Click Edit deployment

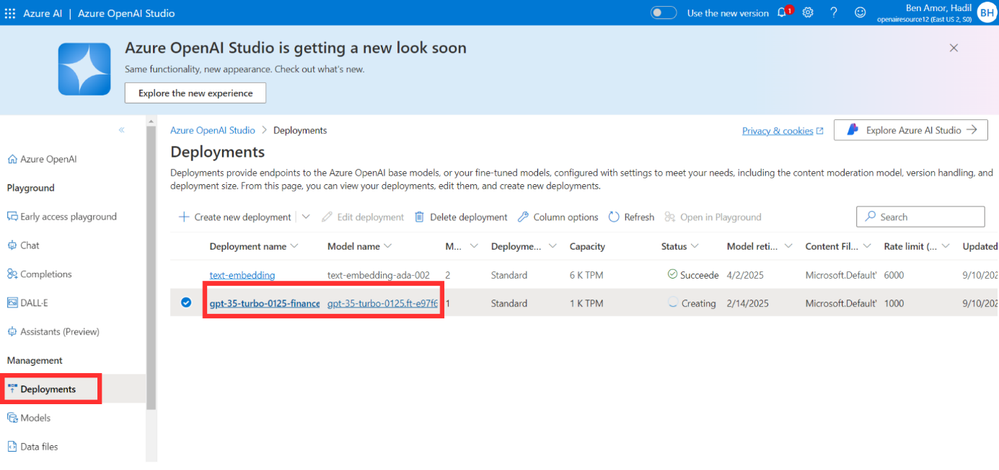pos(363,217)
